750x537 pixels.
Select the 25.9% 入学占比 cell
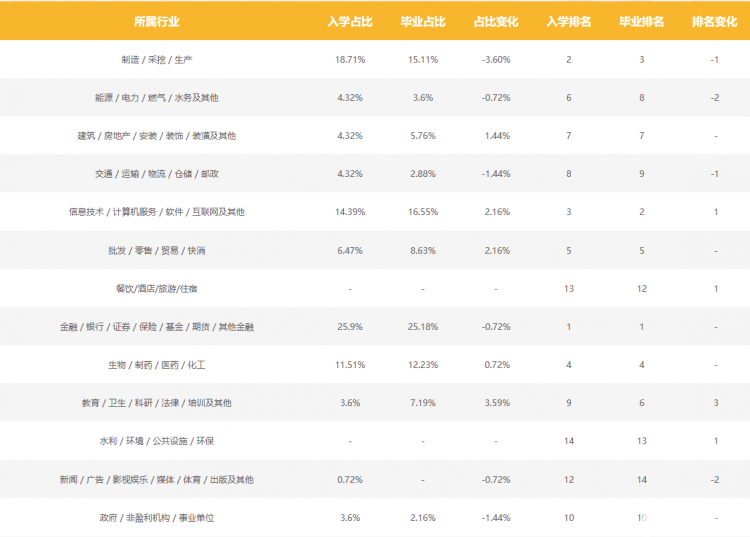350,327
